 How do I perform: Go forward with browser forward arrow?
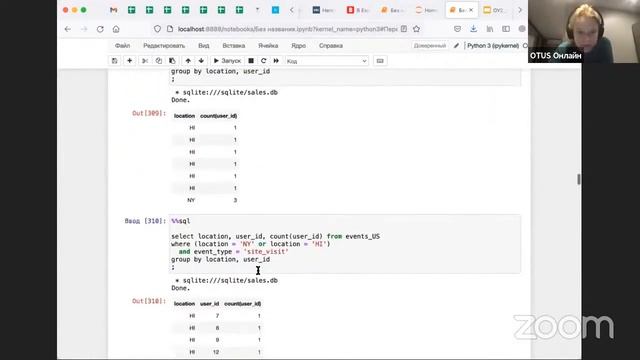coord(84,29)
